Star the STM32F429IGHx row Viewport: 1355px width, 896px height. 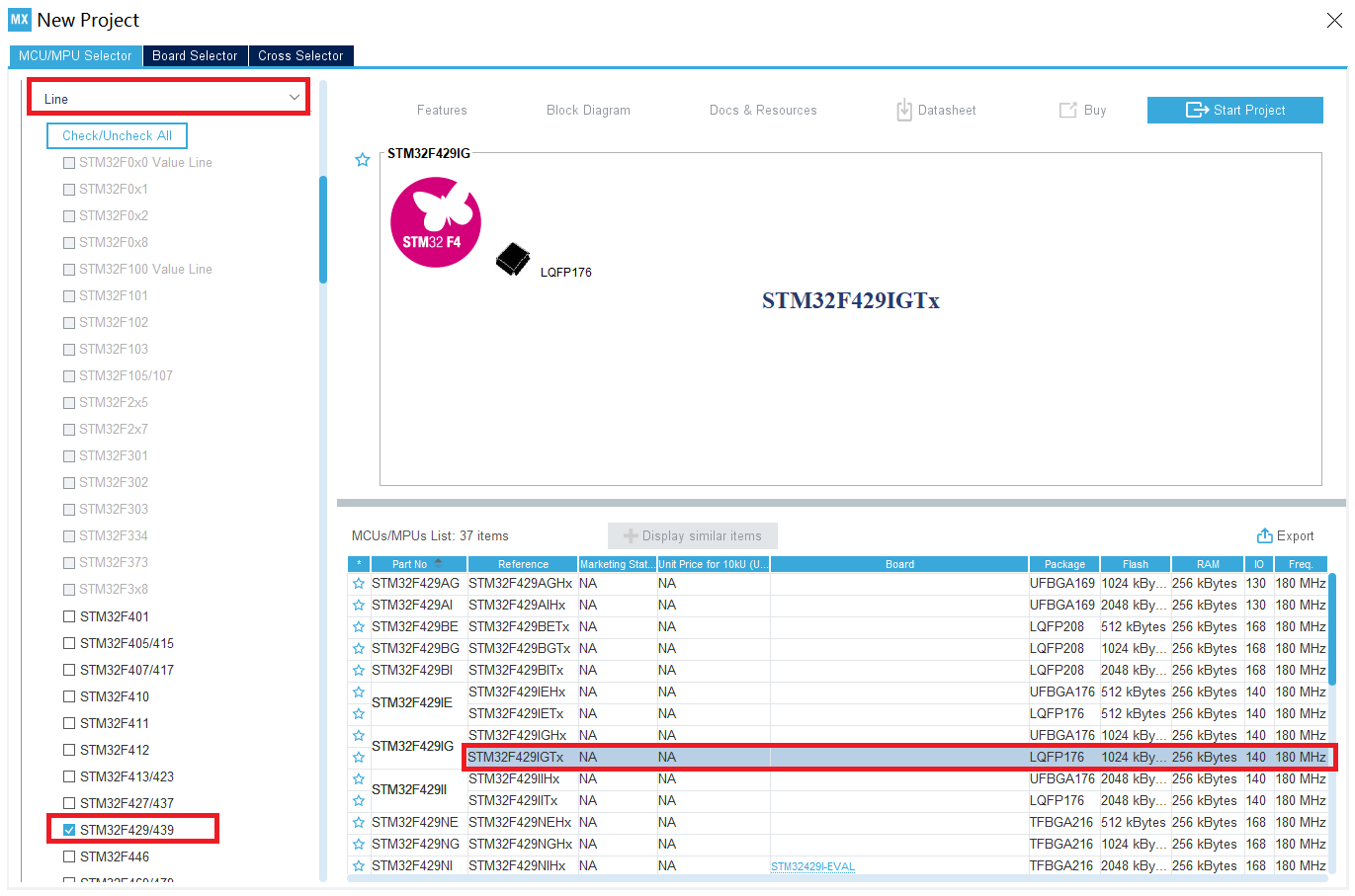[x=359, y=736]
